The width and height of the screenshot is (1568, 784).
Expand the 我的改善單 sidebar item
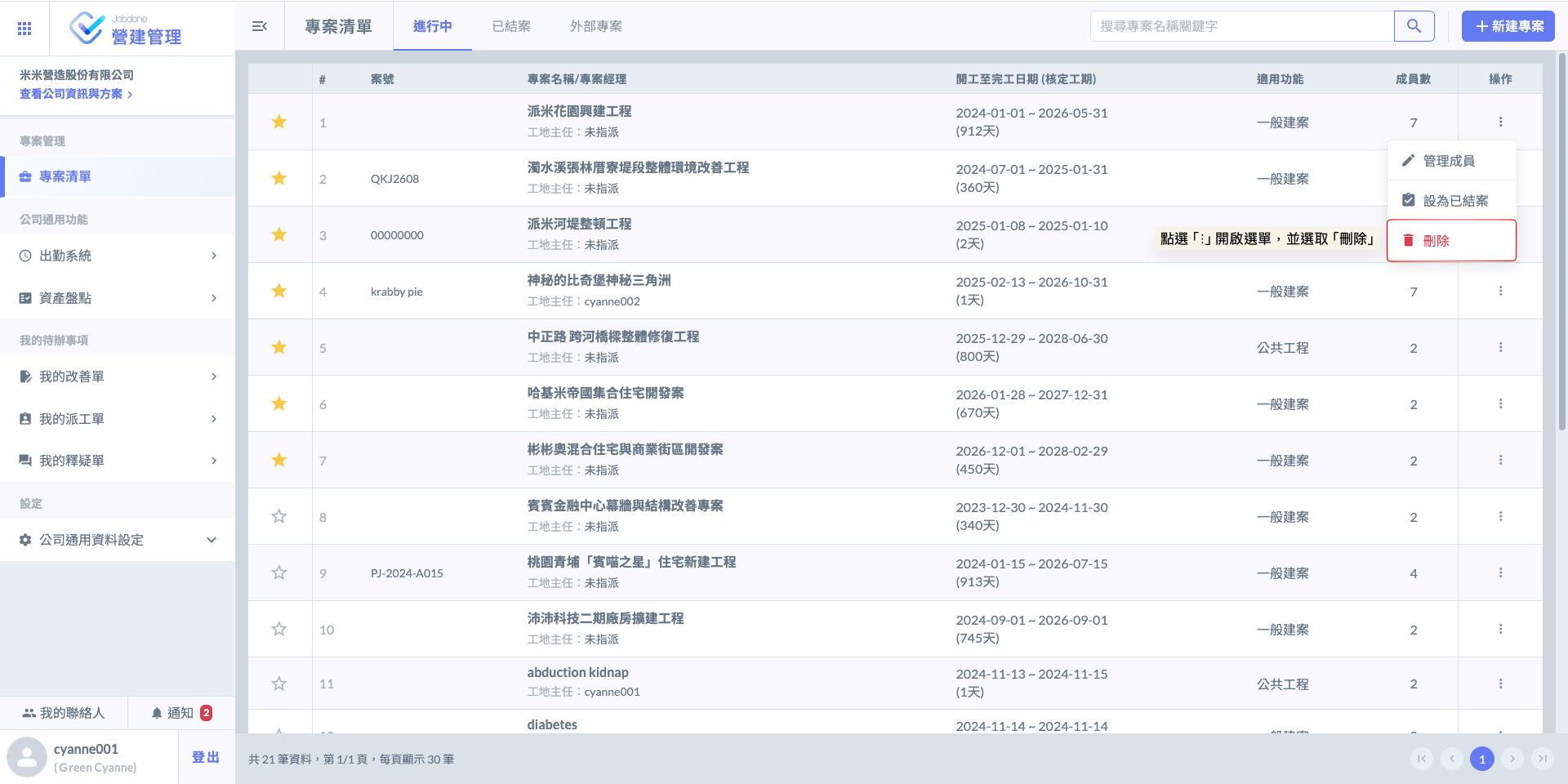point(118,376)
